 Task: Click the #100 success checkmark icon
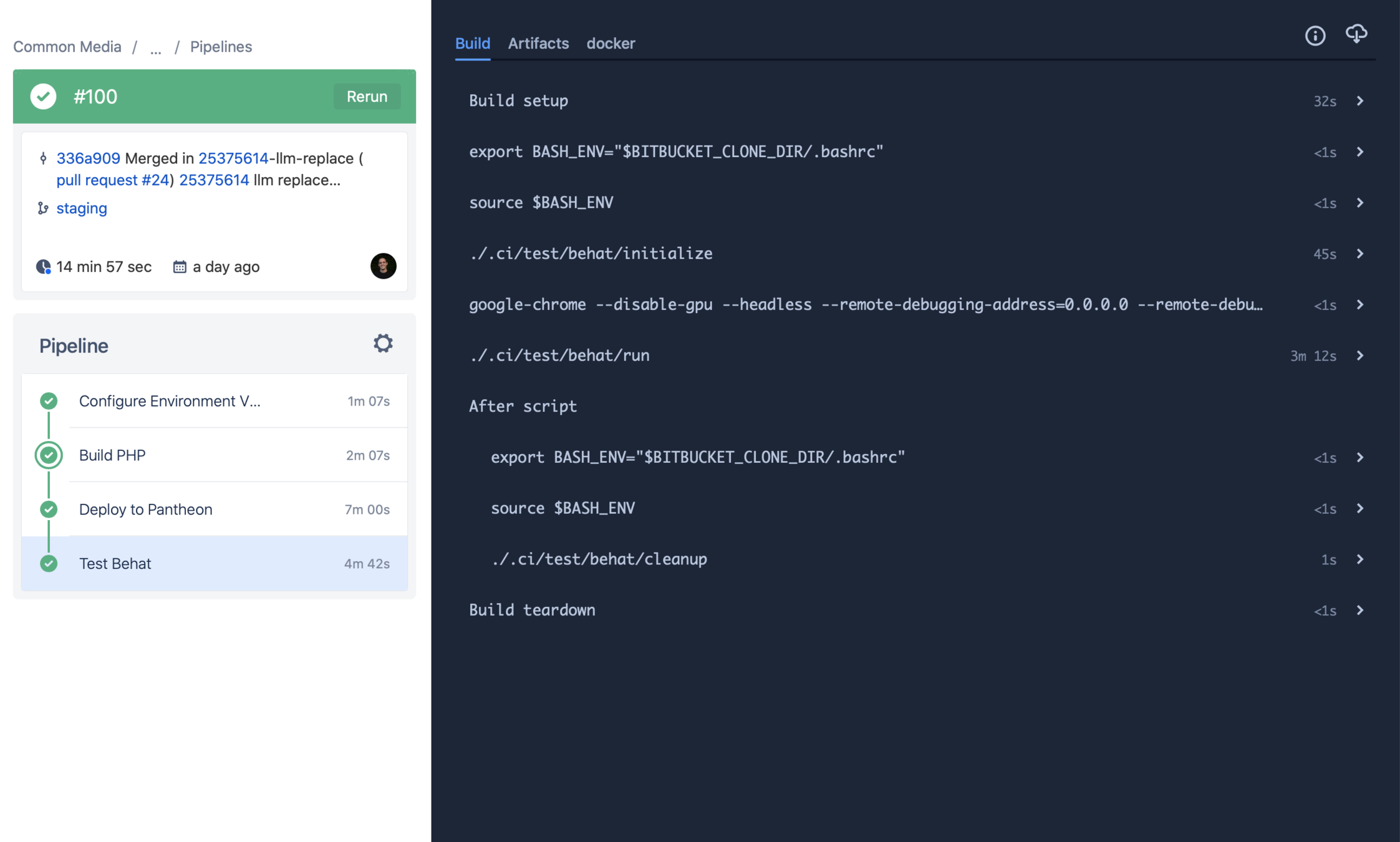(x=44, y=97)
